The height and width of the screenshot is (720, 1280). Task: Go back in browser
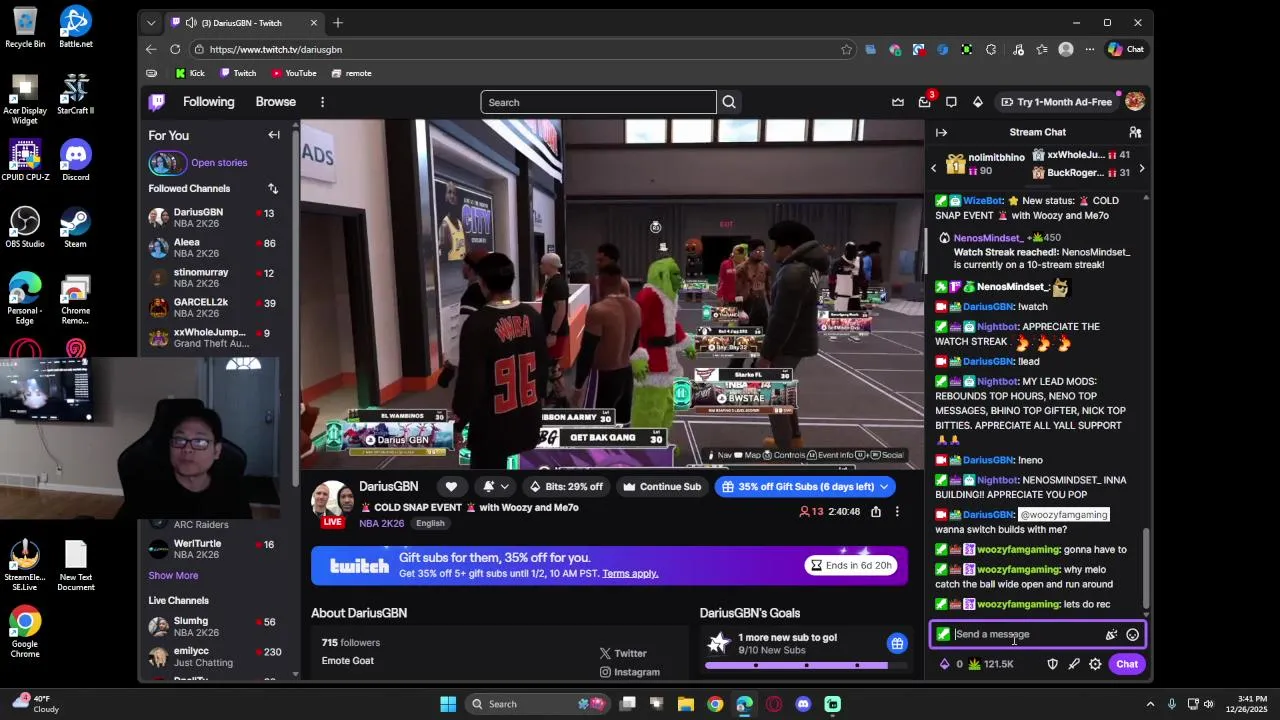[151, 49]
